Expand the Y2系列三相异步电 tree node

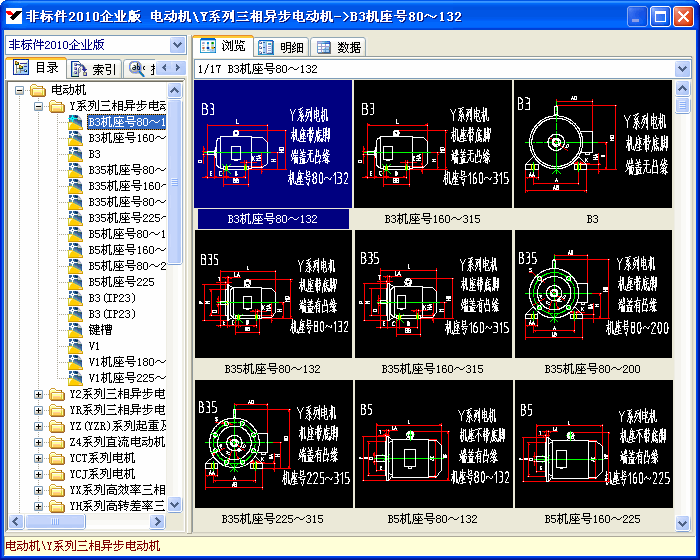[39, 394]
